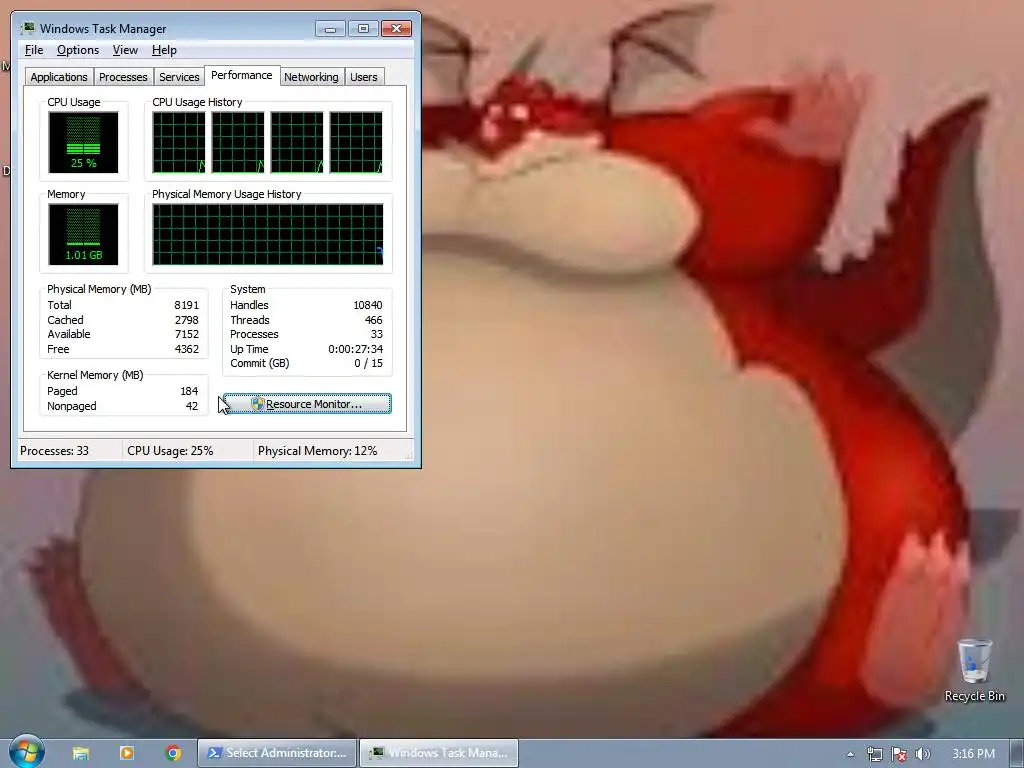Click status bar Processes: 33

54,451
